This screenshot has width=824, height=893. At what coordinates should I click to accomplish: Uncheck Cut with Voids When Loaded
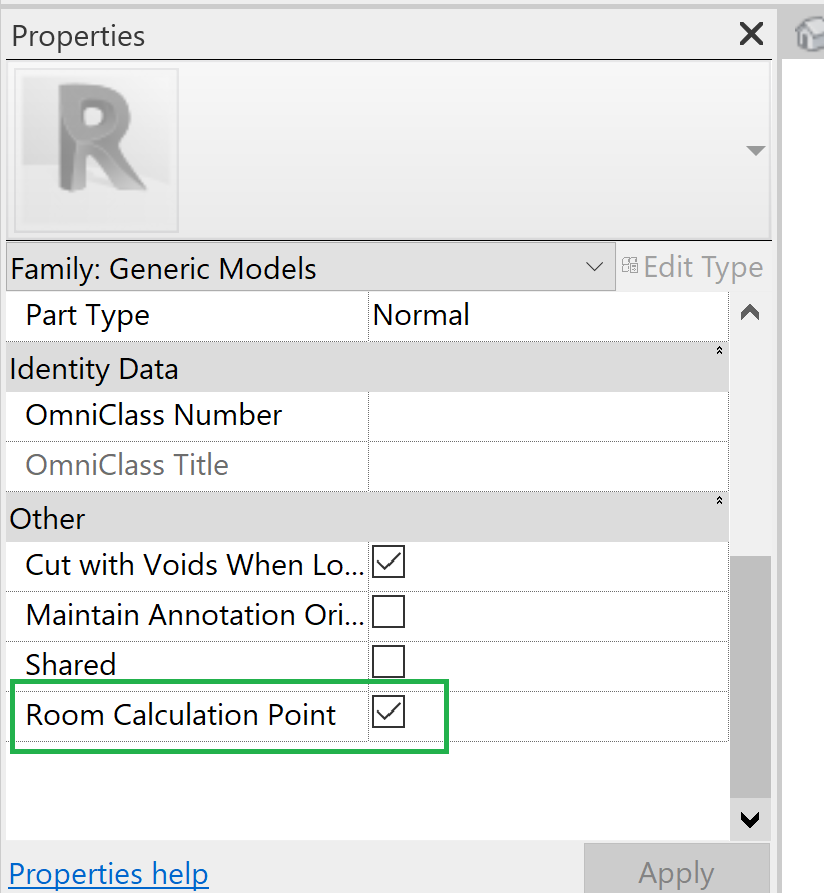coord(388,562)
